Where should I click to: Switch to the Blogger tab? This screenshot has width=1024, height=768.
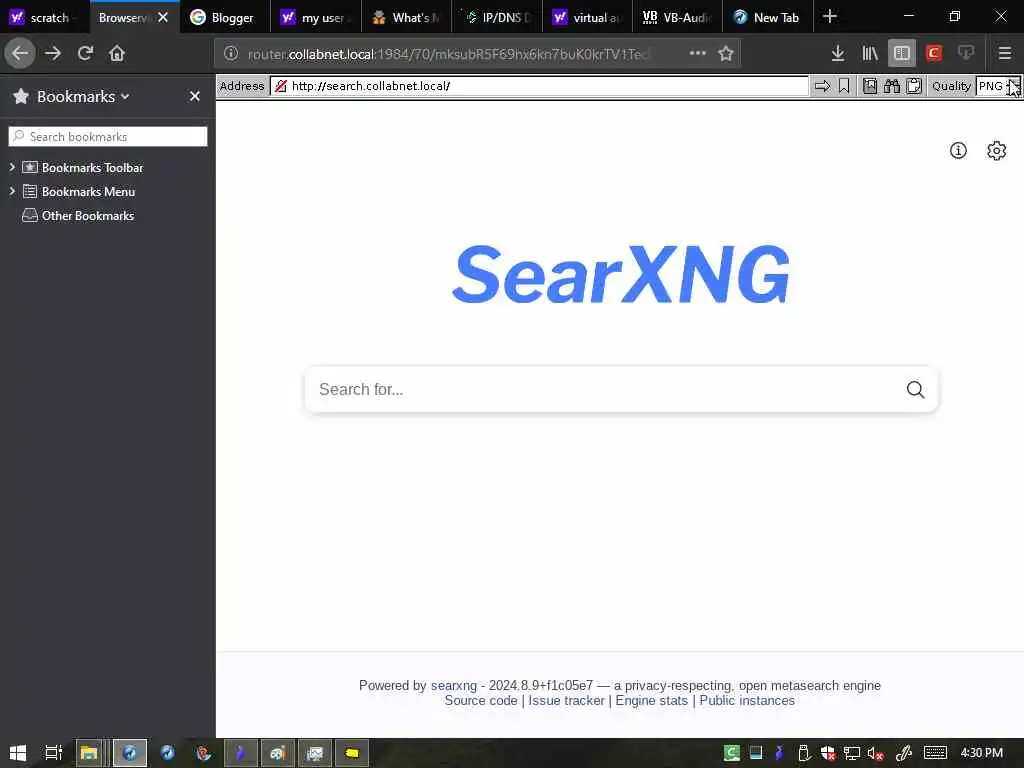tap(225, 17)
